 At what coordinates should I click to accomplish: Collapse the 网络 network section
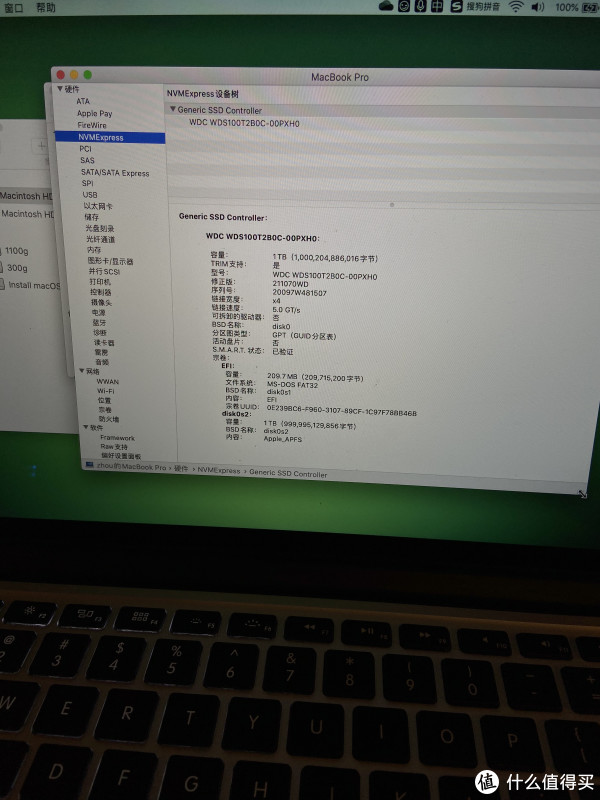pos(83,371)
